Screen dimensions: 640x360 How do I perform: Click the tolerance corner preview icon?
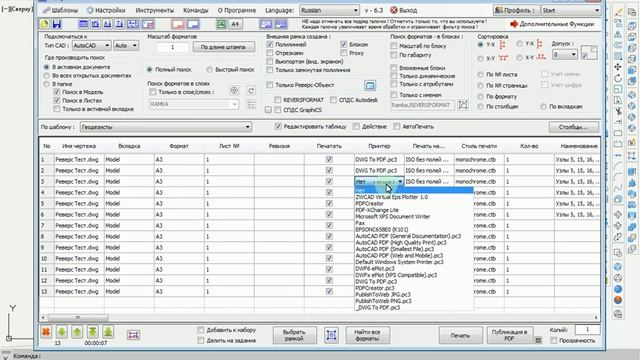[589, 53]
